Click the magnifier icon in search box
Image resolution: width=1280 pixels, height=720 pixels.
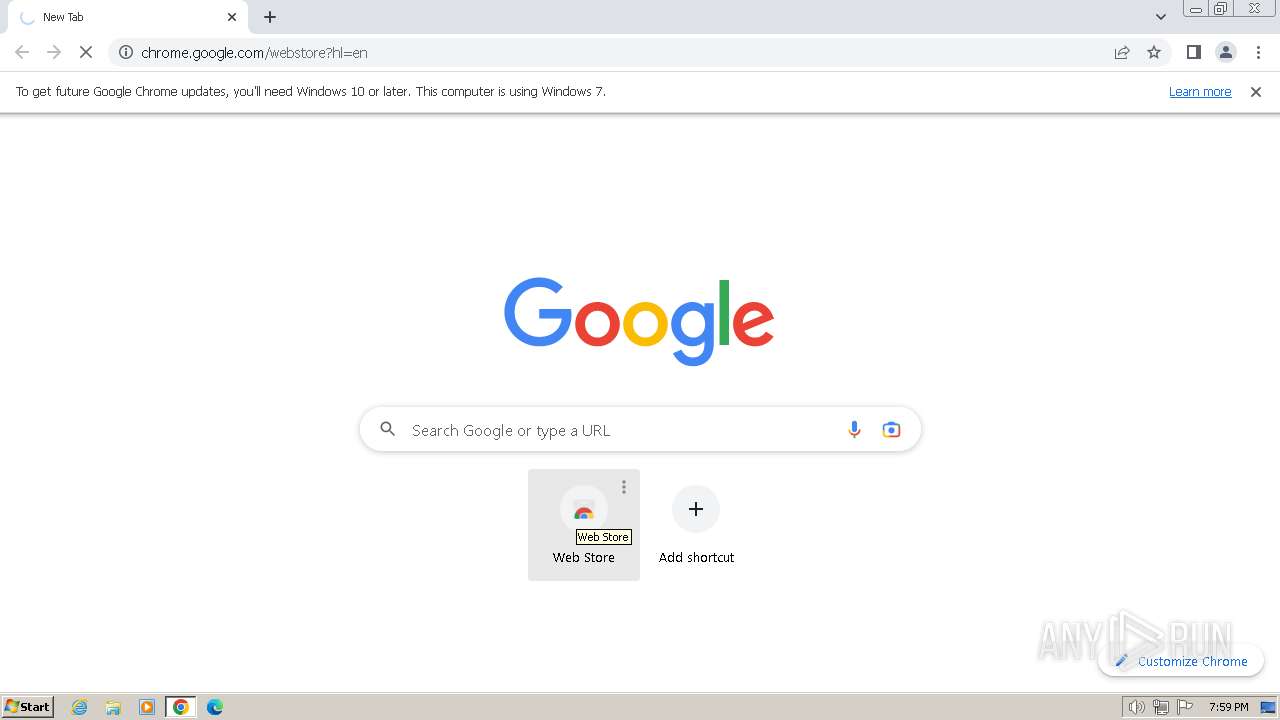388,430
